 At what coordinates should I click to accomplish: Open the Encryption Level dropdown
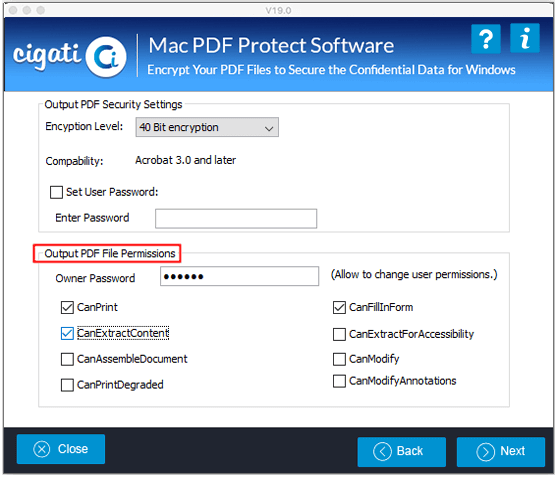(207, 127)
